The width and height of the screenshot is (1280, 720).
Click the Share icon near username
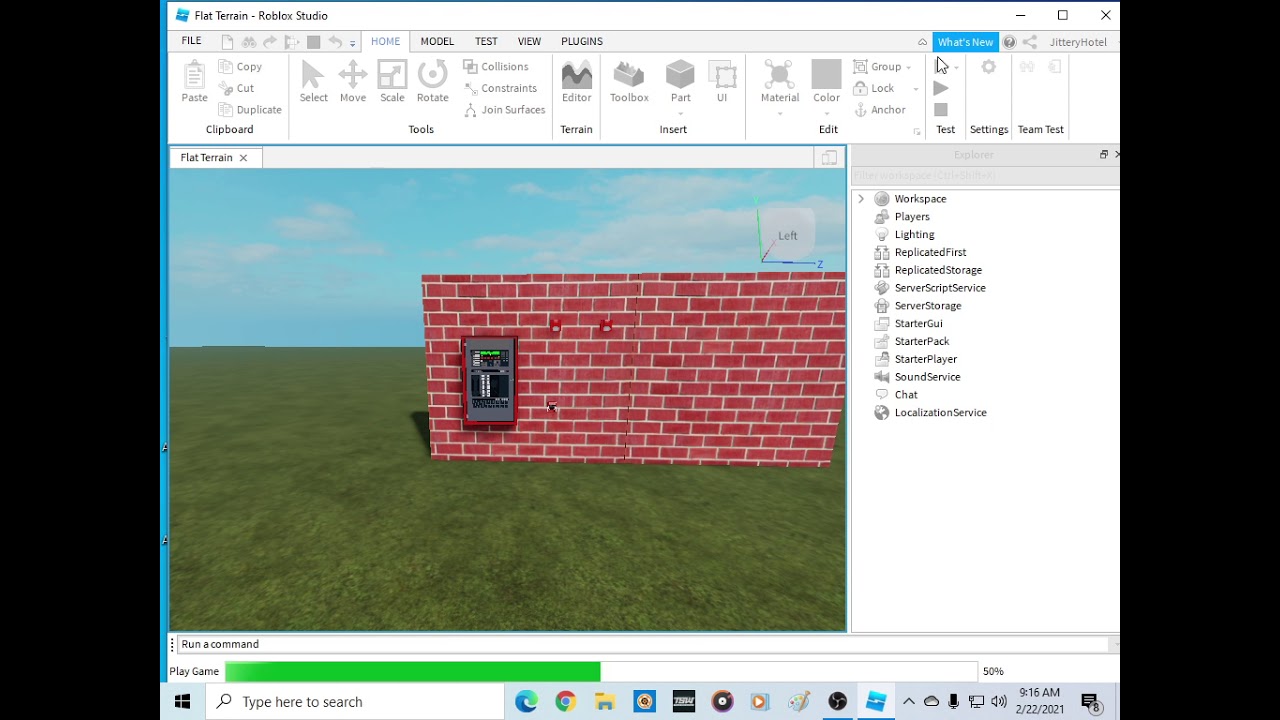point(1029,42)
